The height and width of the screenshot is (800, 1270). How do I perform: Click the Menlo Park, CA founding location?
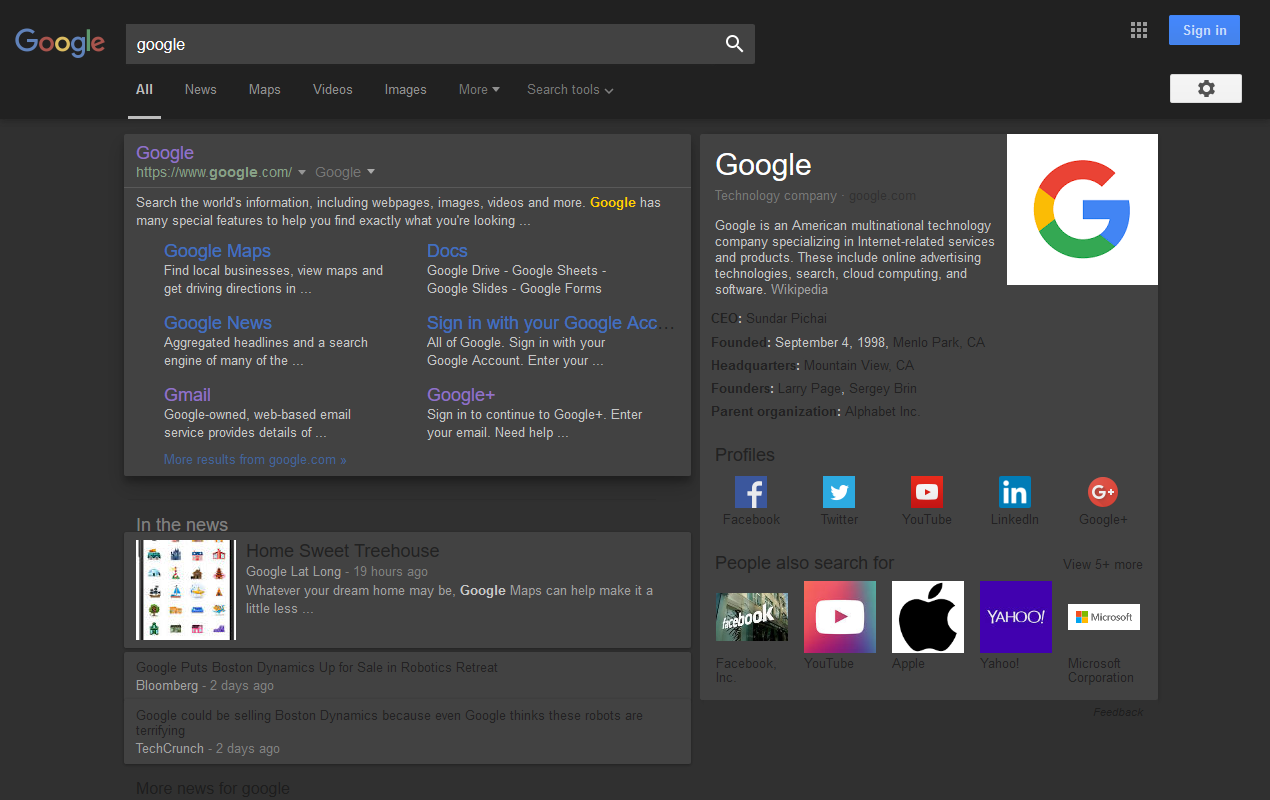click(939, 343)
